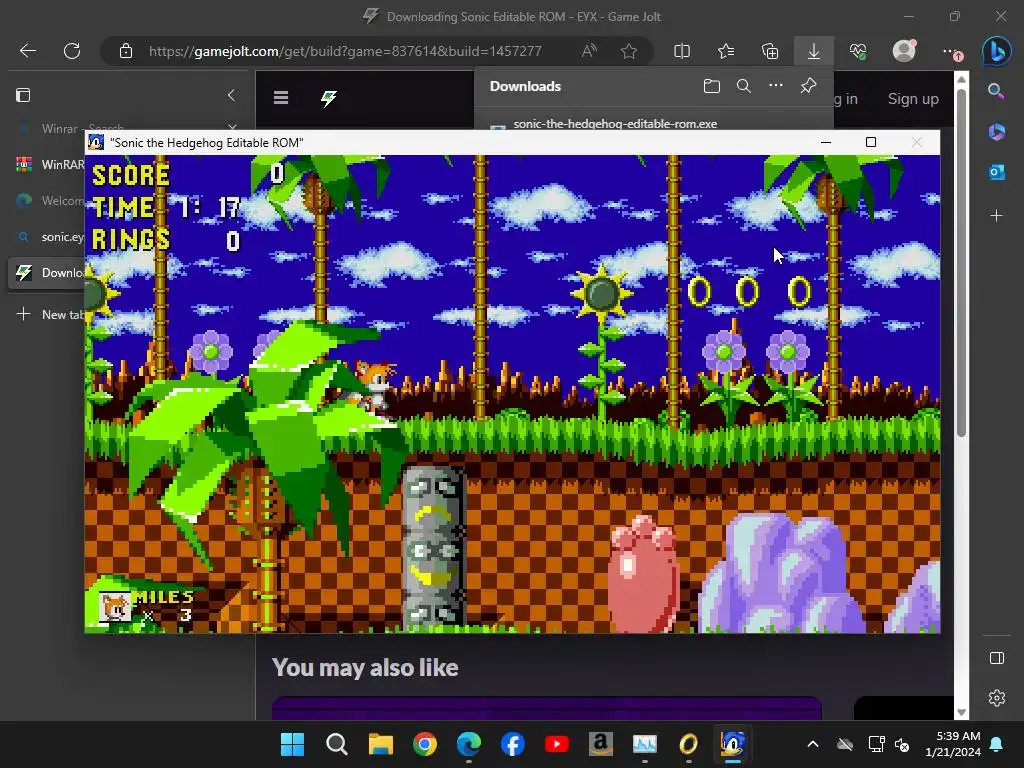The height and width of the screenshot is (768, 1024).
Task: Open the tab actions menu icon
Action: tap(23, 95)
